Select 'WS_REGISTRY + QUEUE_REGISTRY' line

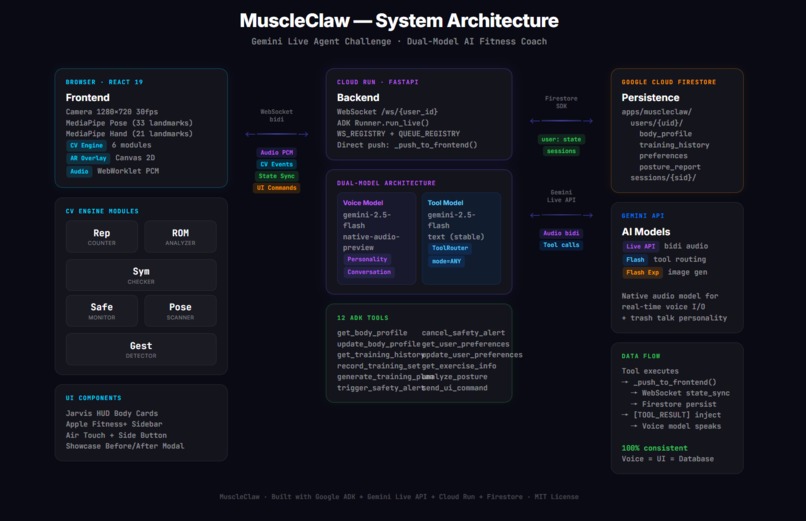tap(398, 134)
